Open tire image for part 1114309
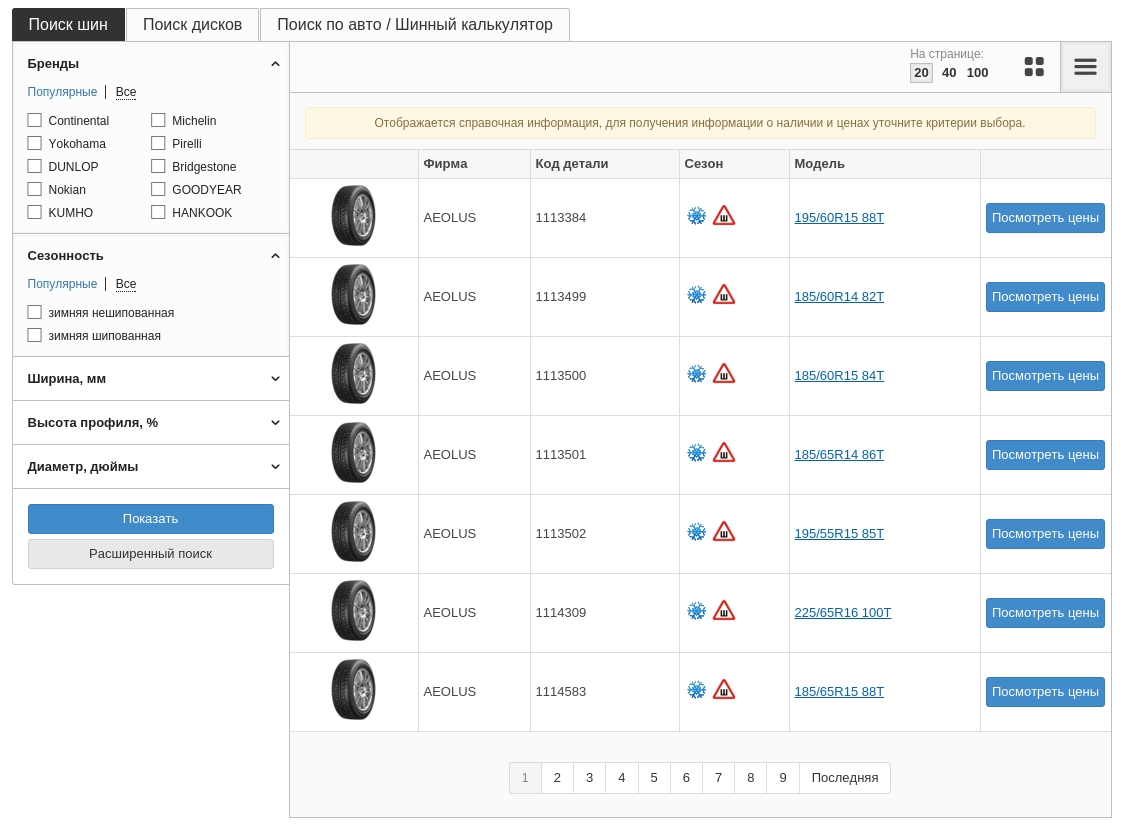This screenshot has height=839, width=1124. [353, 611]
